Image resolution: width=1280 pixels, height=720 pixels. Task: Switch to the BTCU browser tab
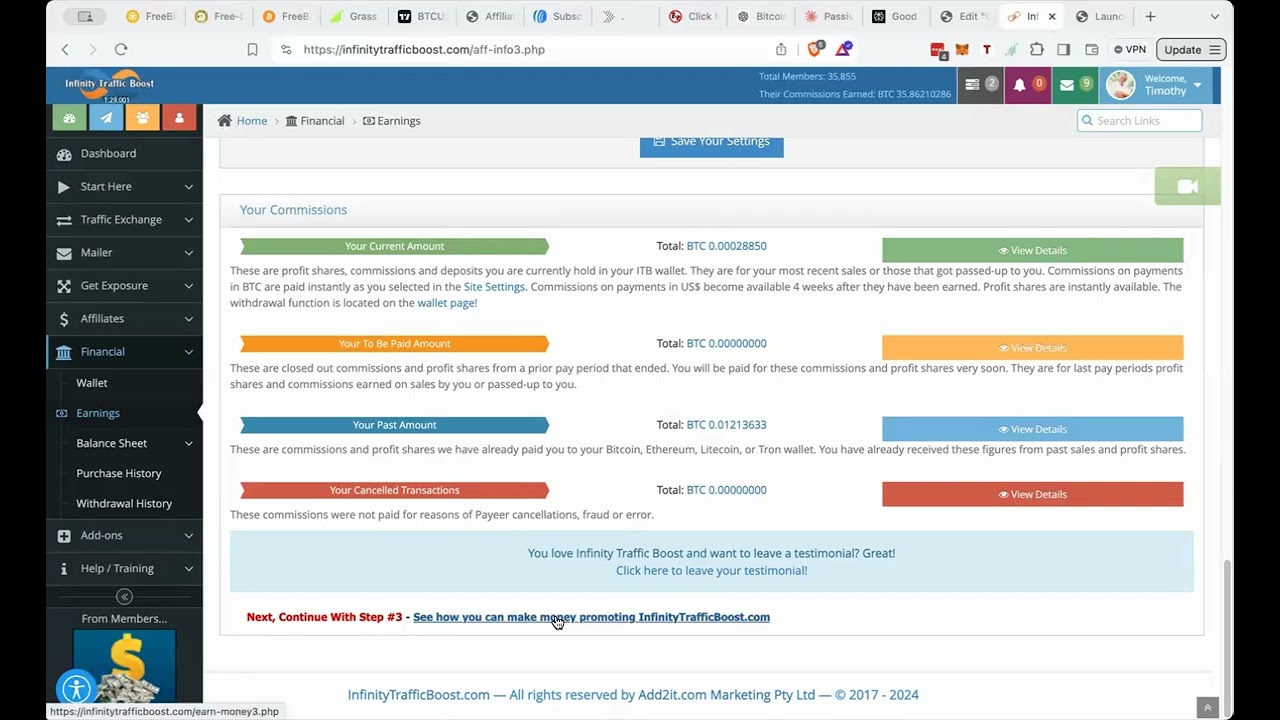coord(421,16)
